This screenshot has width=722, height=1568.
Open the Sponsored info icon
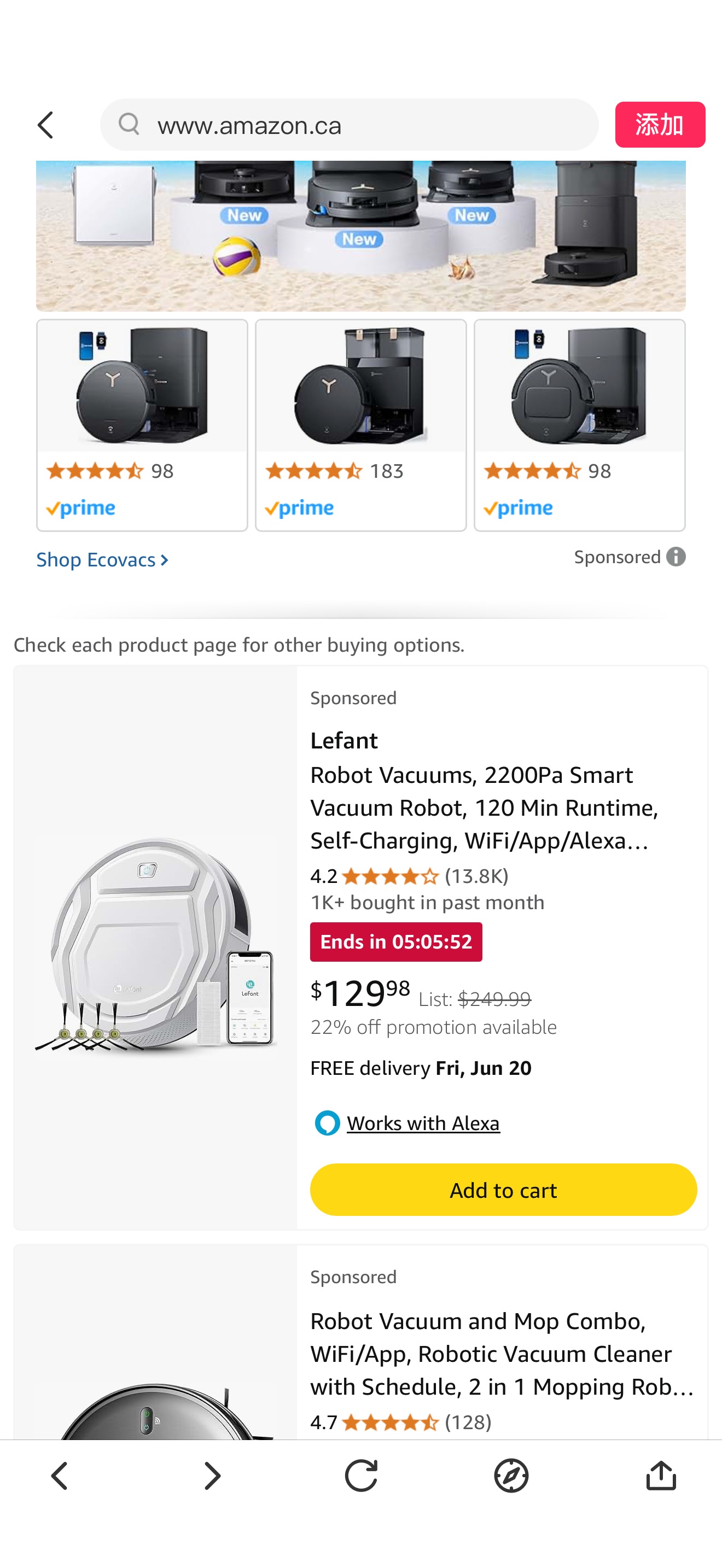click(676, 557)
